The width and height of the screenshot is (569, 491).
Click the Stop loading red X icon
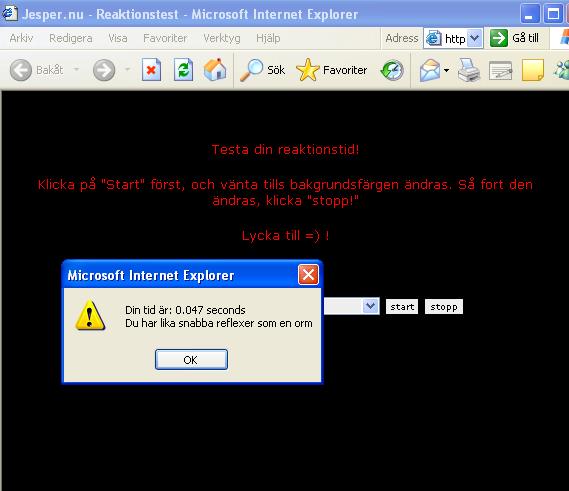151,69
